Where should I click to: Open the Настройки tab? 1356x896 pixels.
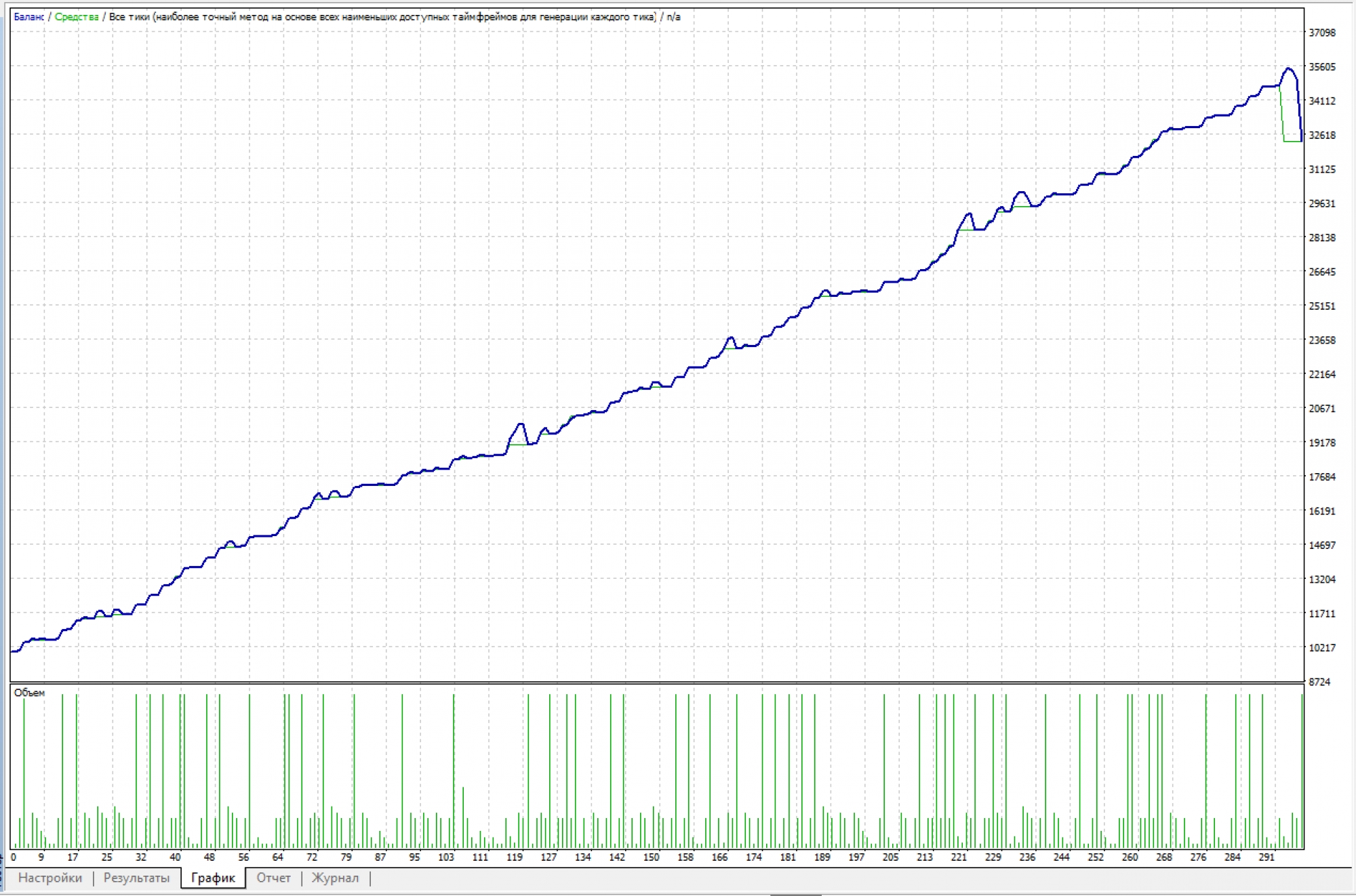coord(50,878)
